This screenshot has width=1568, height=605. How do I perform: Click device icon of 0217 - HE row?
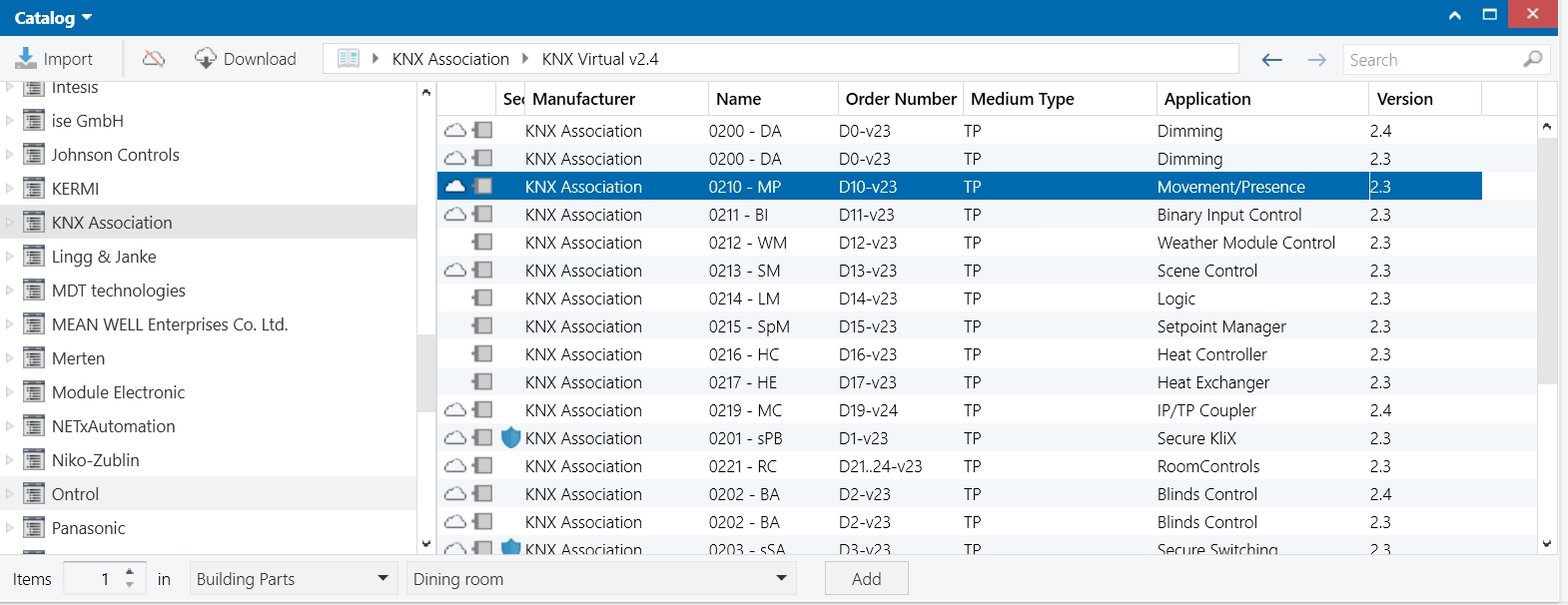[x=483, y=382]
